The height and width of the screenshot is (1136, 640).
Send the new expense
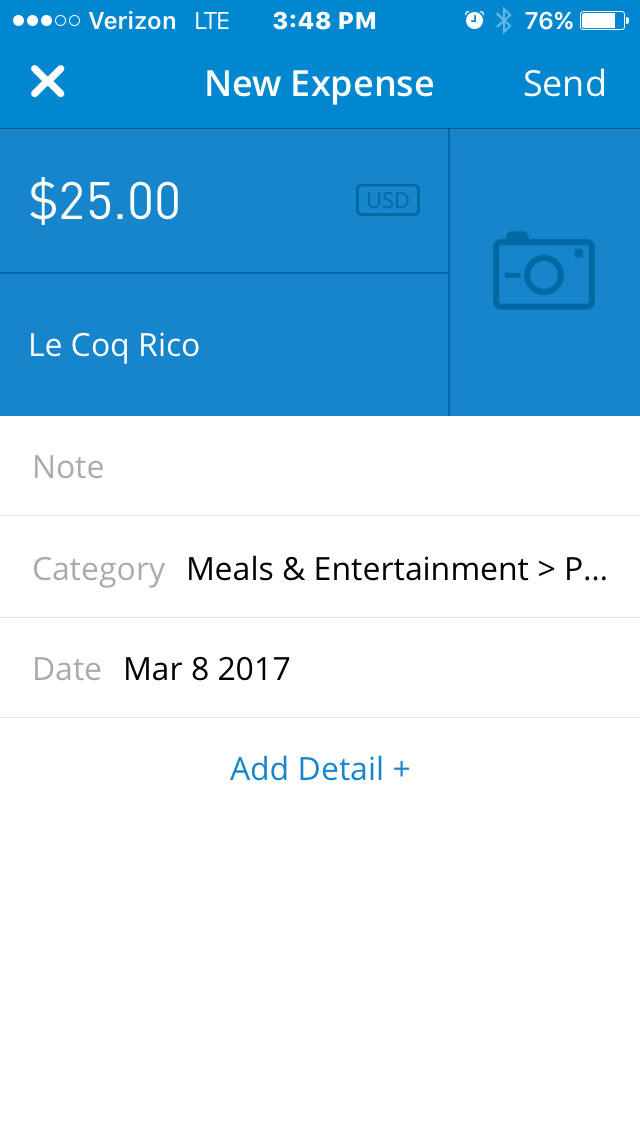(564, 83)
